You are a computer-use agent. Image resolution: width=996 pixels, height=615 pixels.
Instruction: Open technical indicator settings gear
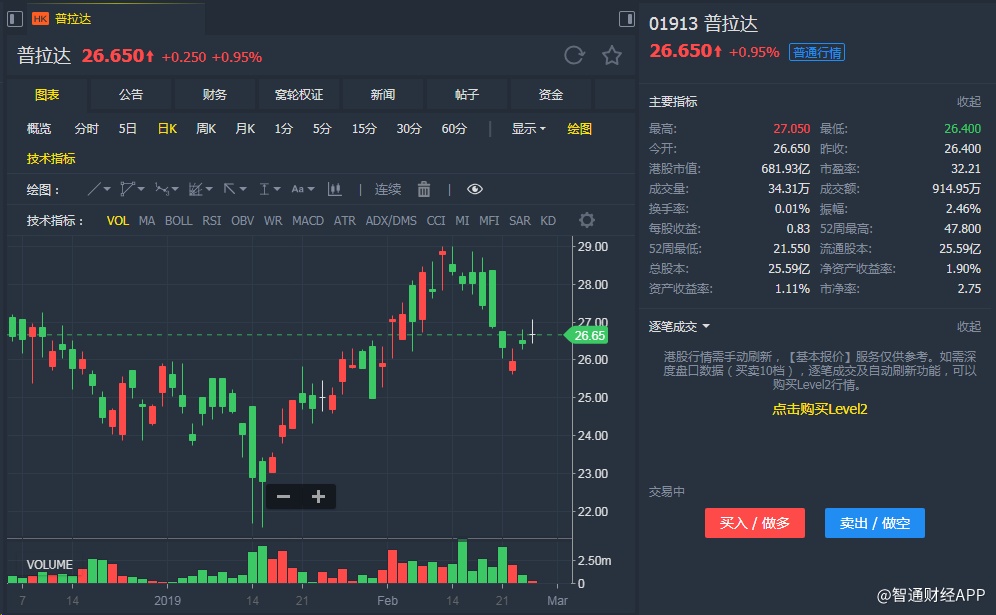pos(587,220)
